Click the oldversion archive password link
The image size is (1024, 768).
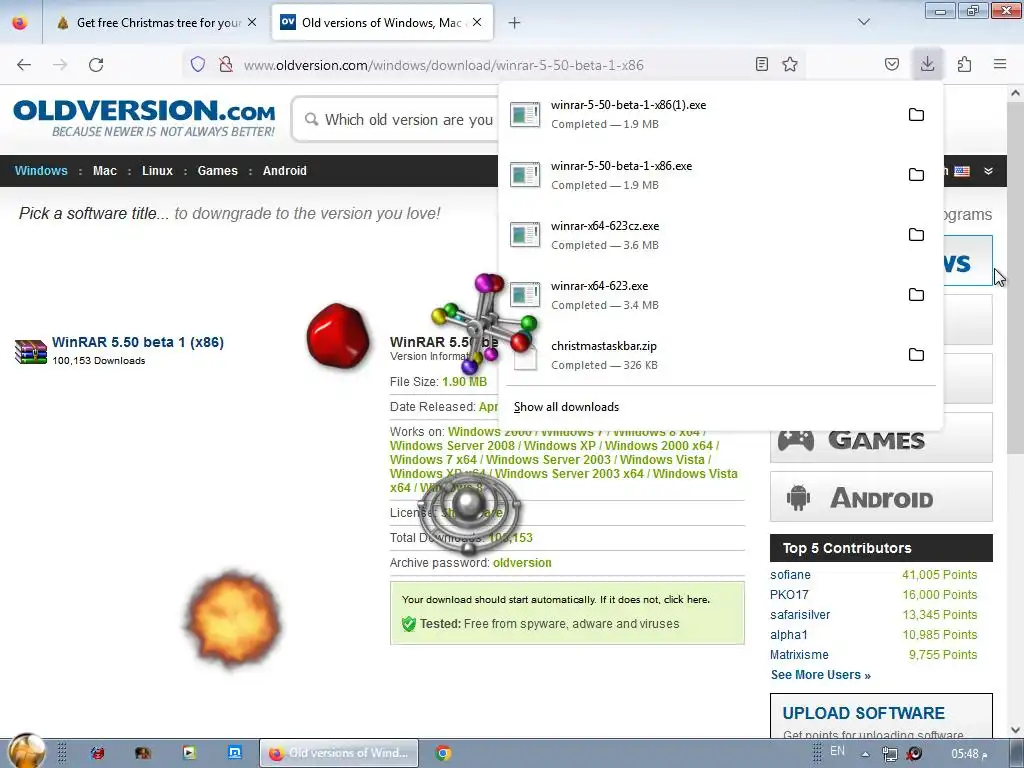[x=522, y=562]
